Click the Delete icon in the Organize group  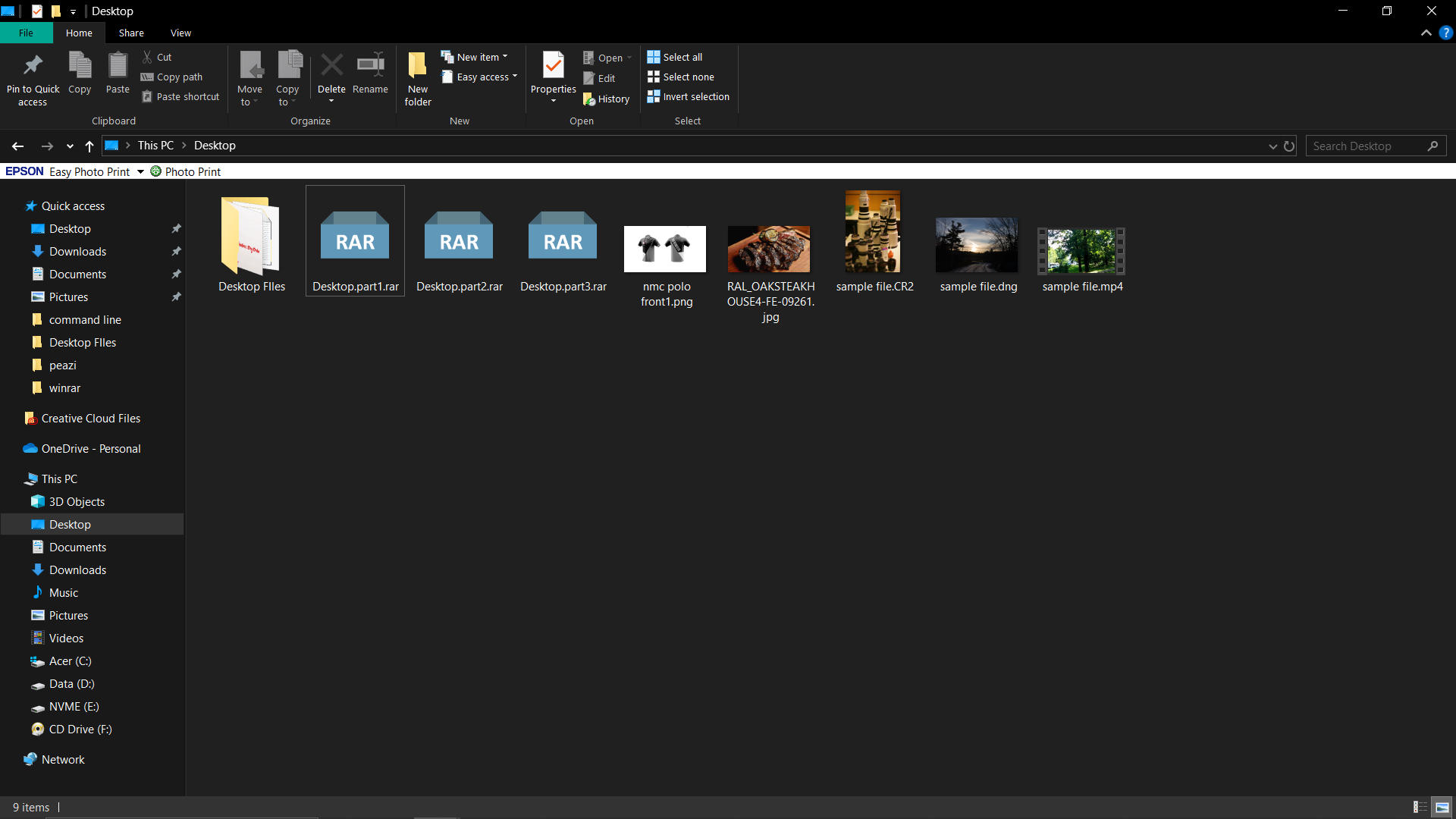[x=331, y=67]
